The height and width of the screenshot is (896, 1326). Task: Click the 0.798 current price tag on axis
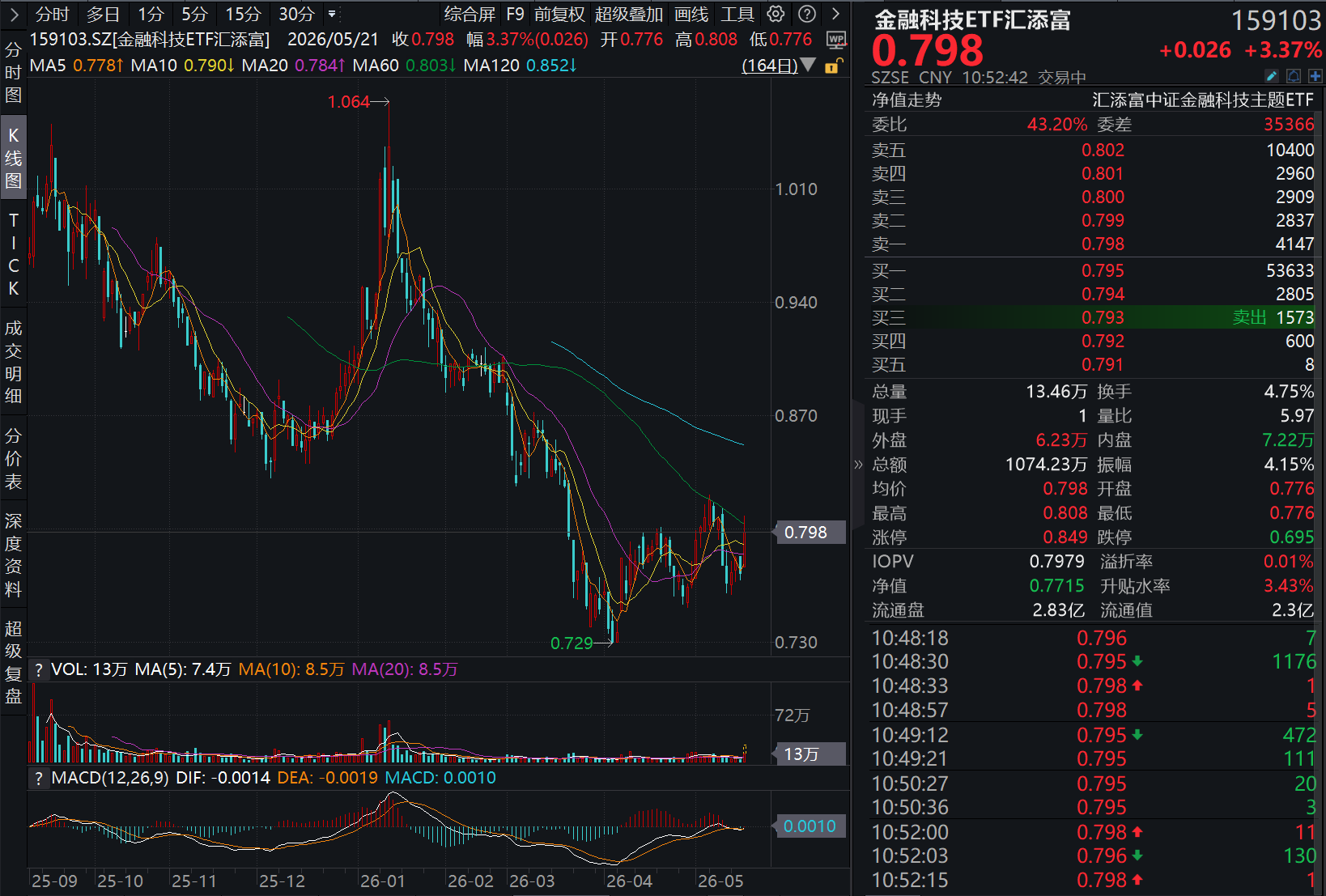(x=810, y=532)
